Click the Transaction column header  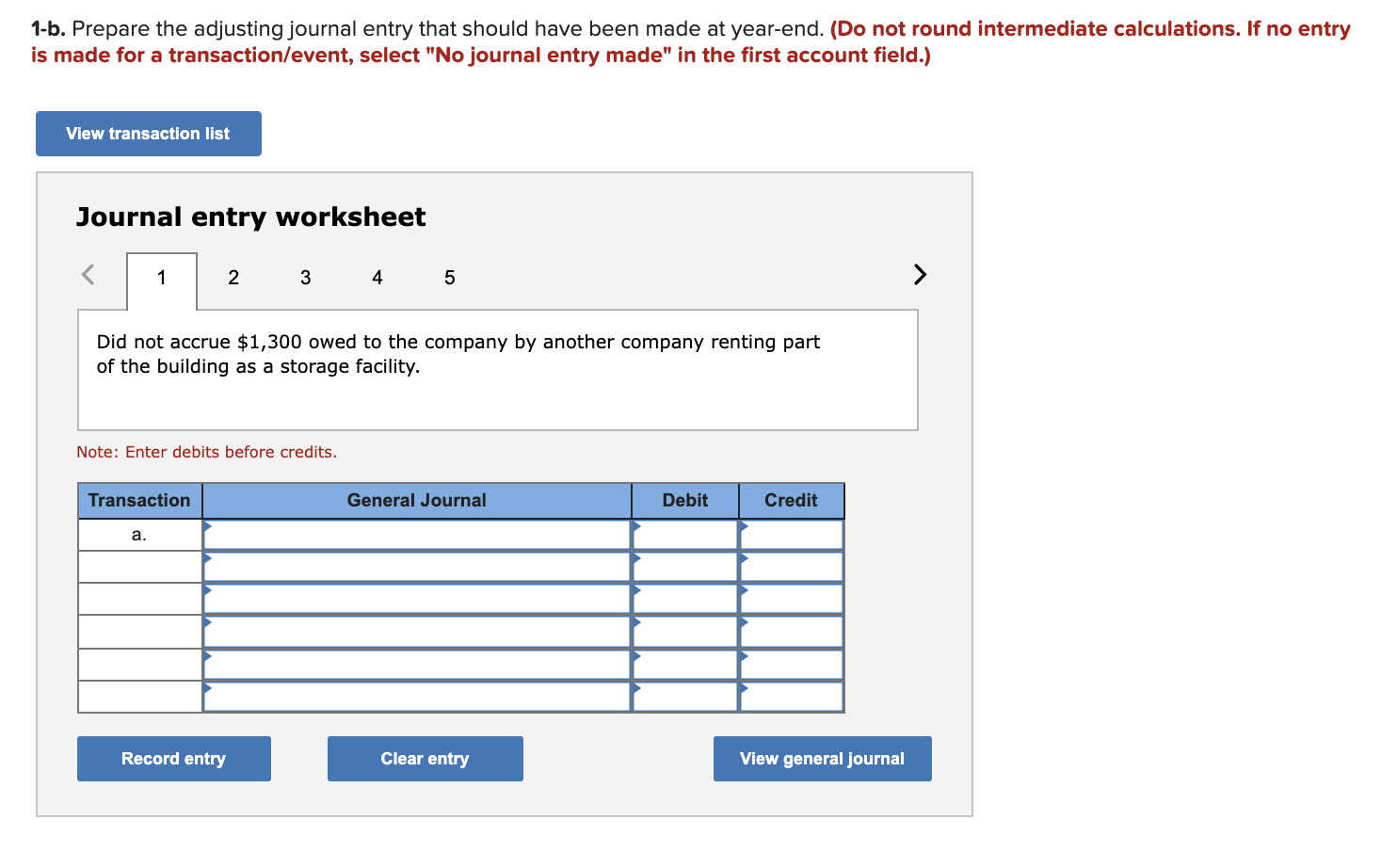pos(139,501)
